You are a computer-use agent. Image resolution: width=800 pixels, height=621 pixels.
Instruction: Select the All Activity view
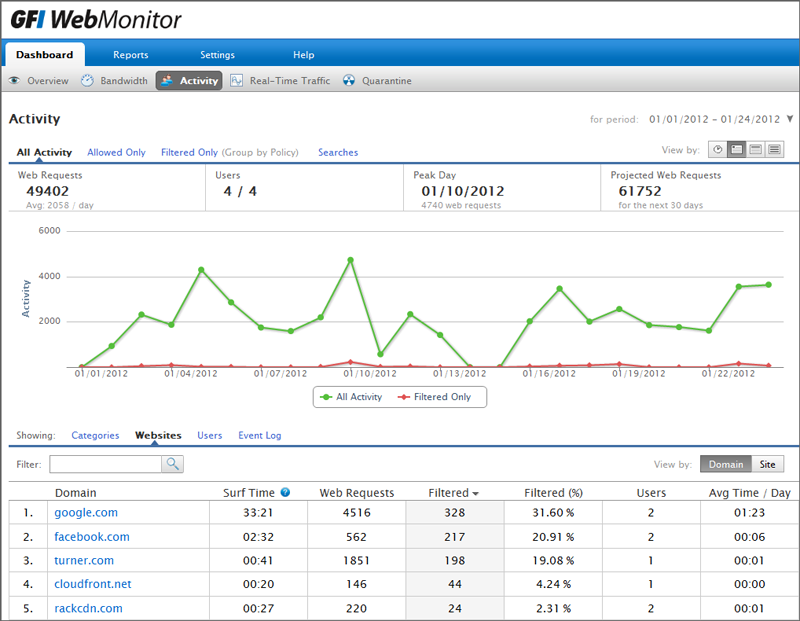point(44,152)
